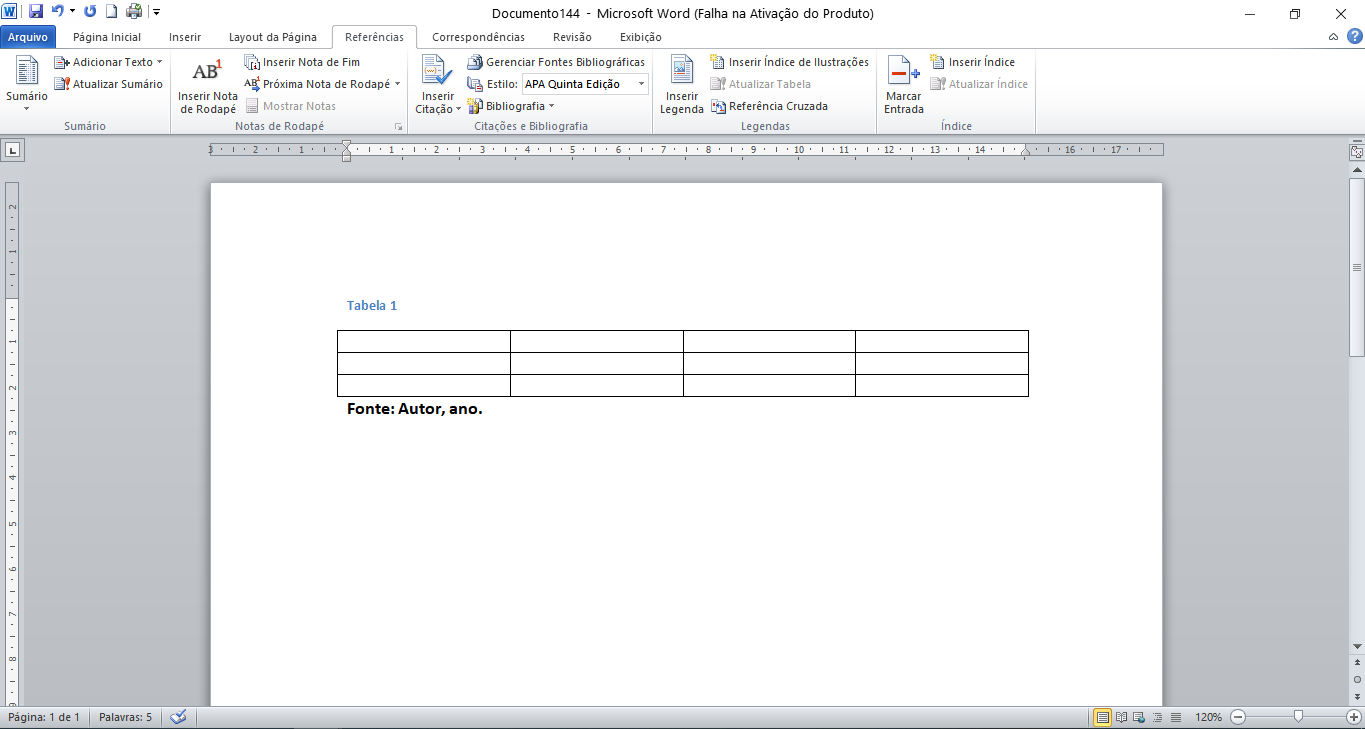The height and width of the screenshot is (729, 1365).
Task: Click the zoom out minus button
Action: (x=1238, y=717)
